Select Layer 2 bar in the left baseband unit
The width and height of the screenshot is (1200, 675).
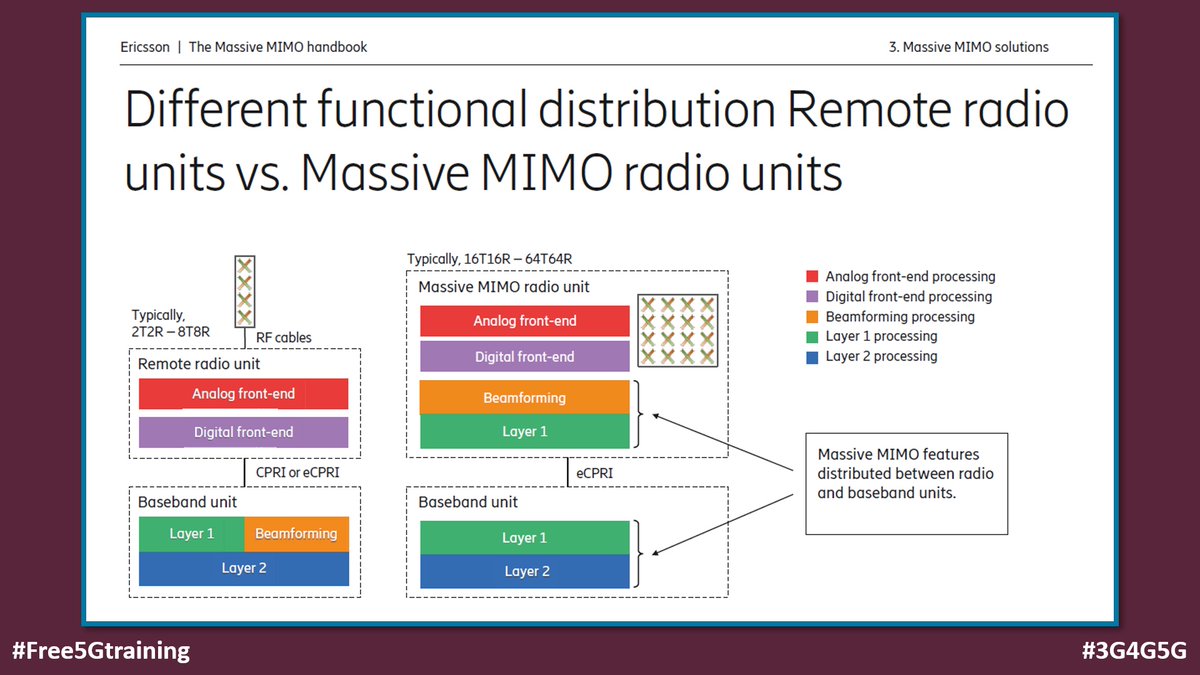pyautogui.click(x=244, y=568)
